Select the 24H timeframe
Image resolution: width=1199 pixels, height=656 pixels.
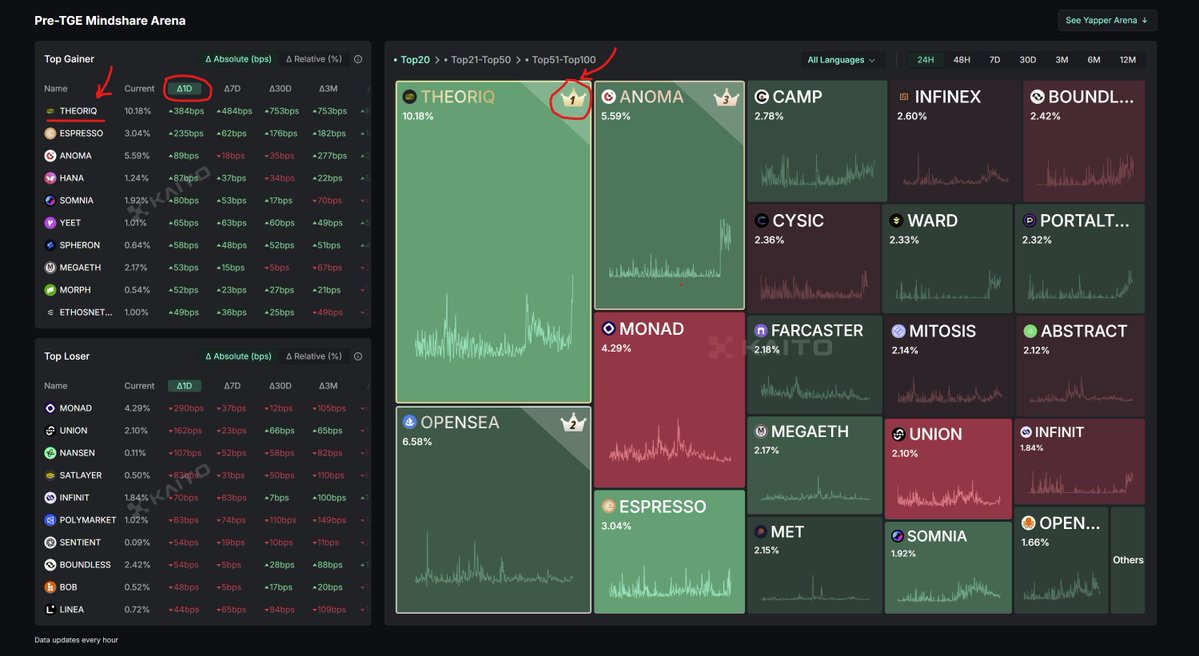tap(925, 60)
